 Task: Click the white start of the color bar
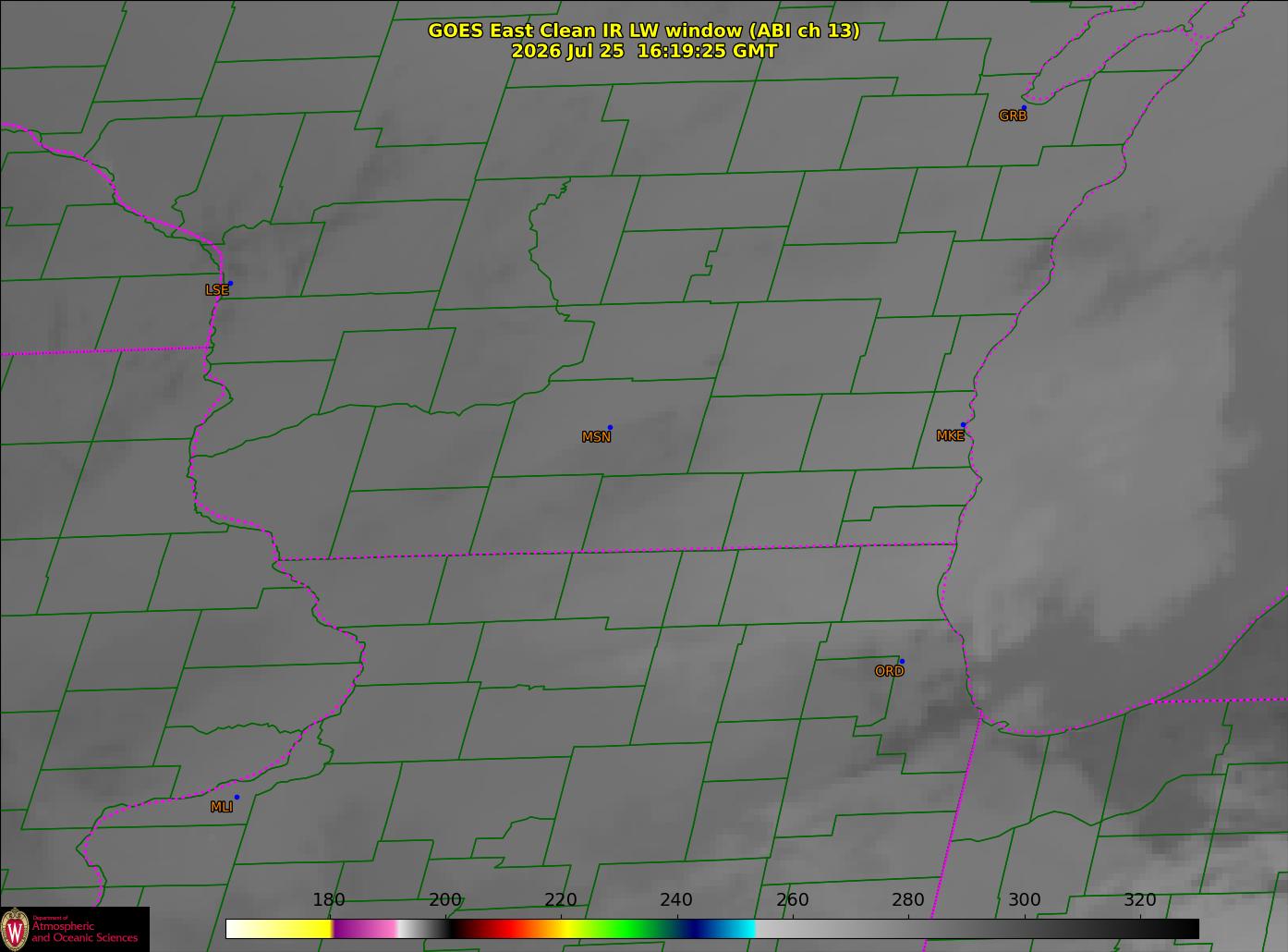click(240, 928)
